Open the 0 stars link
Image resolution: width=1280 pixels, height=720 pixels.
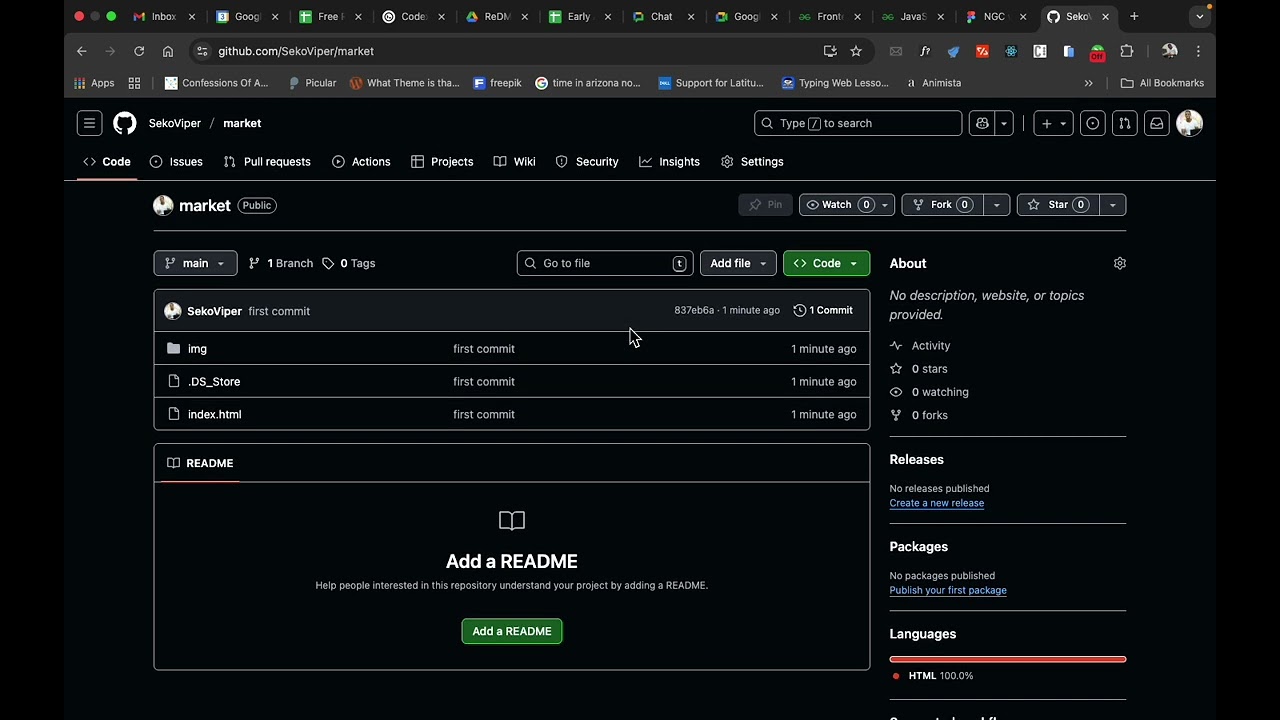(929, 369)
